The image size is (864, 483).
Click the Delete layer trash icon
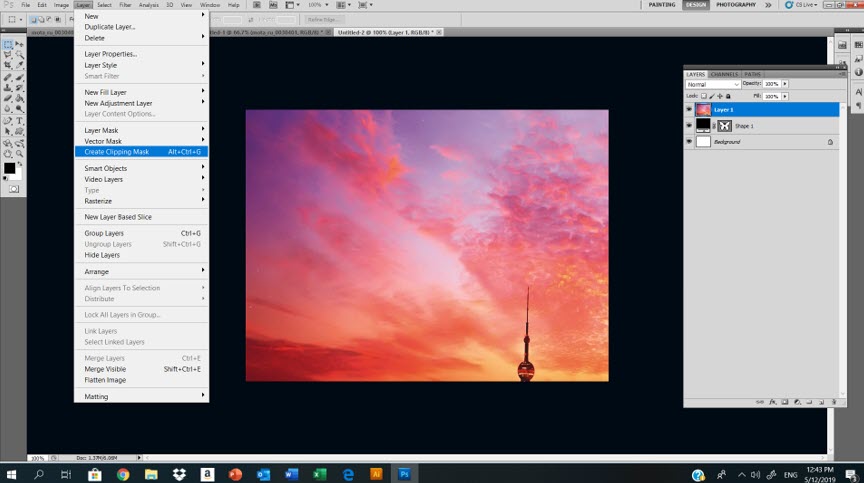pos(834,402)
